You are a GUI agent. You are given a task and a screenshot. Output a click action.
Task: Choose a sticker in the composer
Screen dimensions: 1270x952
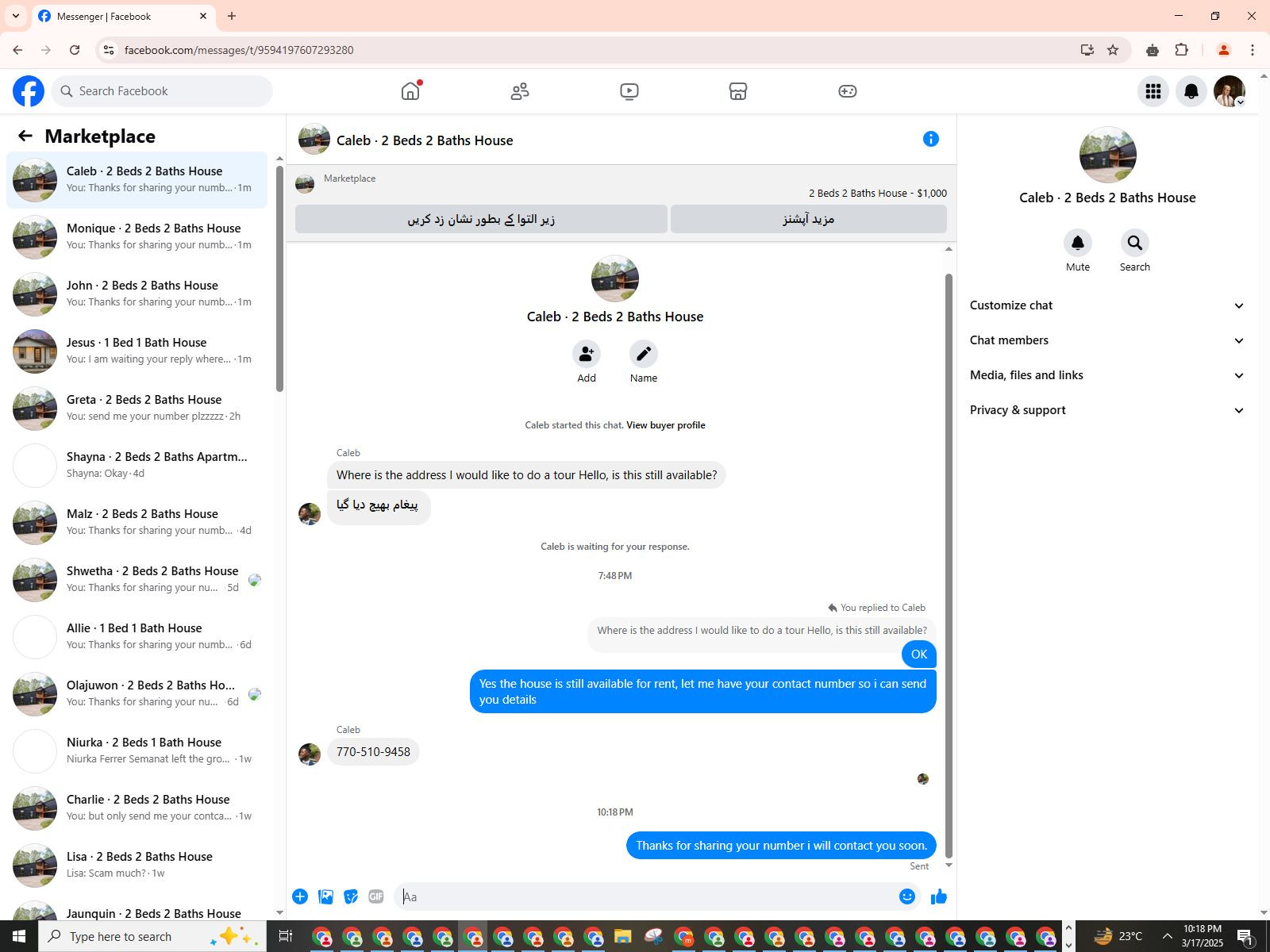pyautogui.click(x=351, y=896)
